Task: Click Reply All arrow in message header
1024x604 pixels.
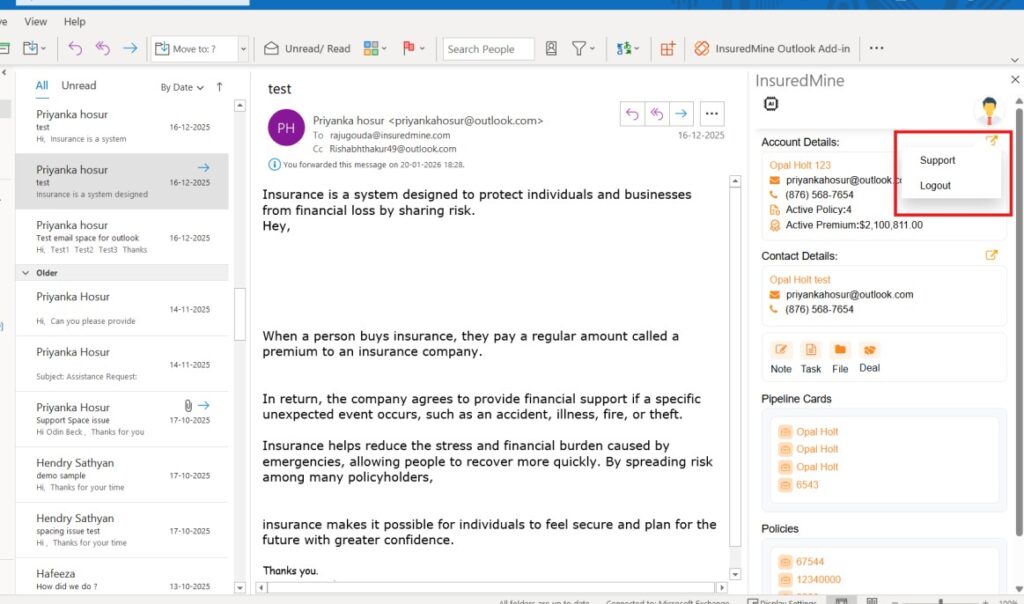Action: tap(657, 114)
